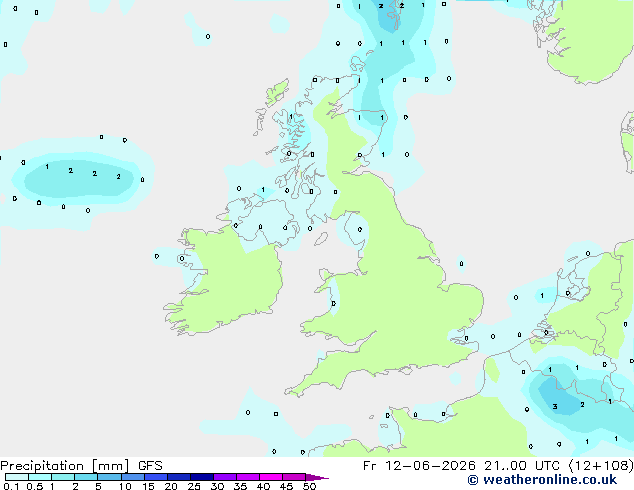Click the 'GFS' model label
The height and width of the screenshot is (490, 634).
click(x=150, y=466)
